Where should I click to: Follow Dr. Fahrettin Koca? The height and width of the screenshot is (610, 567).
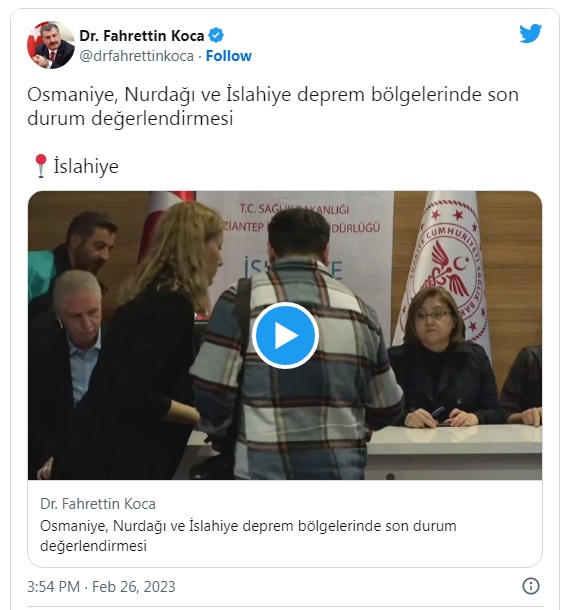click(228, 56)
